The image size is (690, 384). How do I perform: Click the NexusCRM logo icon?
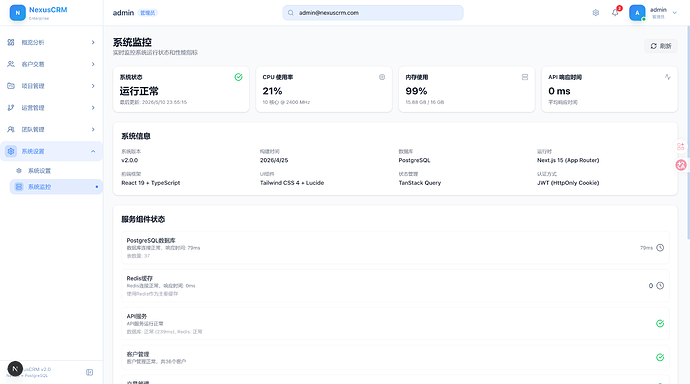pyautogui.click(x=18, y=13)
